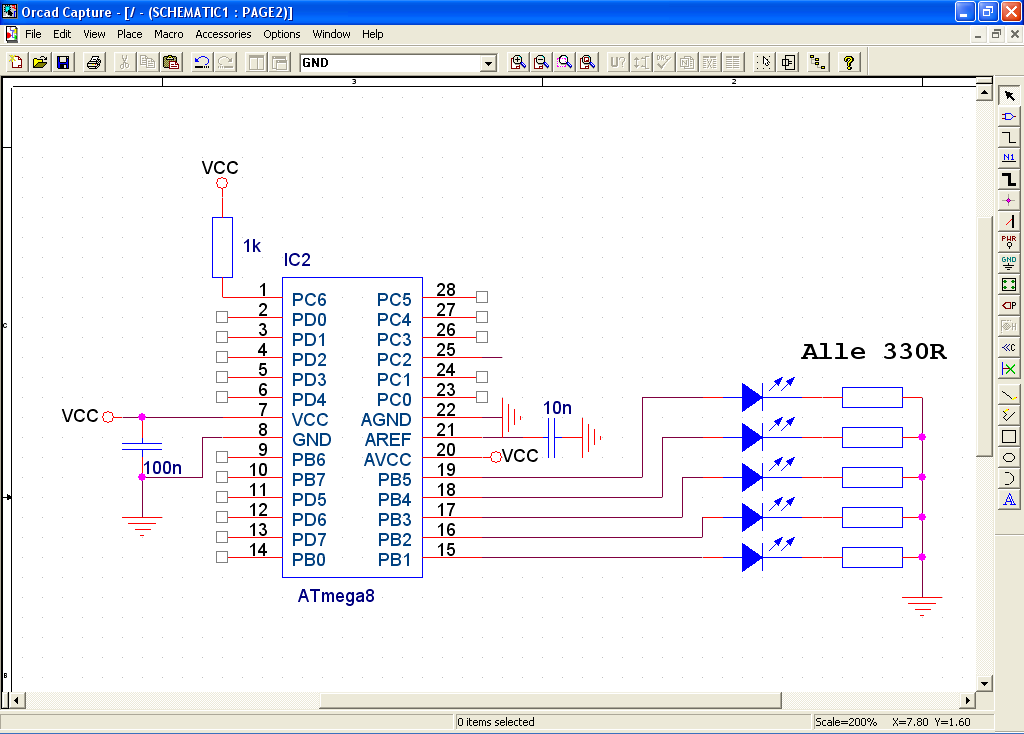Open the Place menu
Screen dimensions: 1024x734
coord(129,34)
